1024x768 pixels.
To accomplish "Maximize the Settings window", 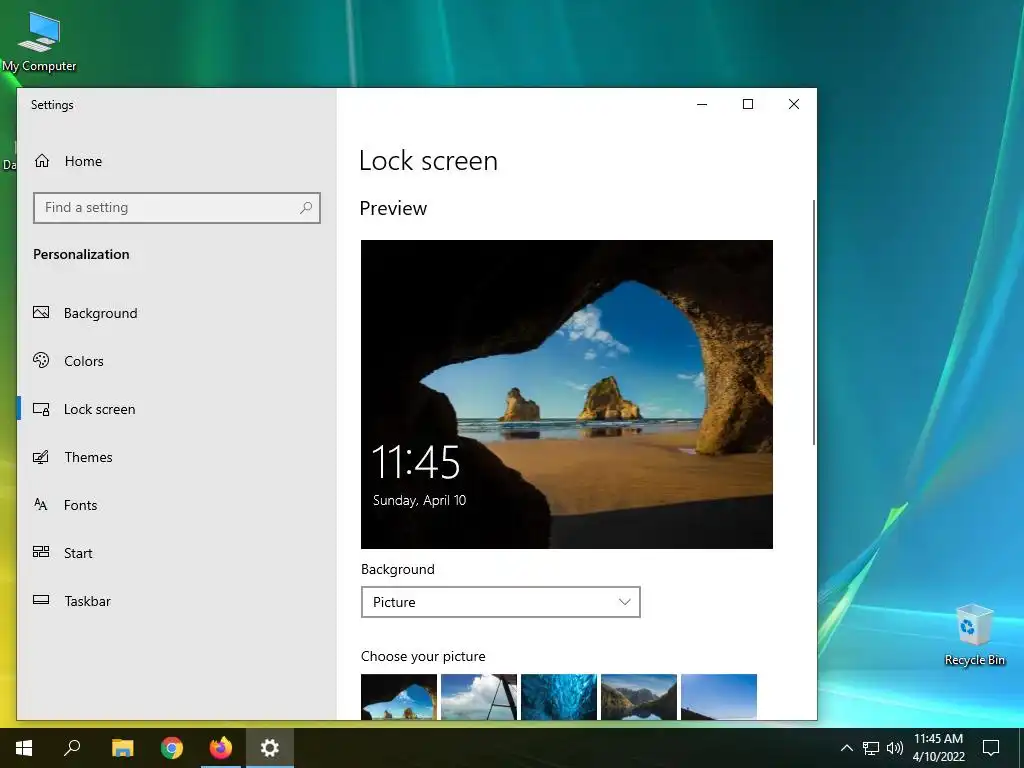I will 748,104.
